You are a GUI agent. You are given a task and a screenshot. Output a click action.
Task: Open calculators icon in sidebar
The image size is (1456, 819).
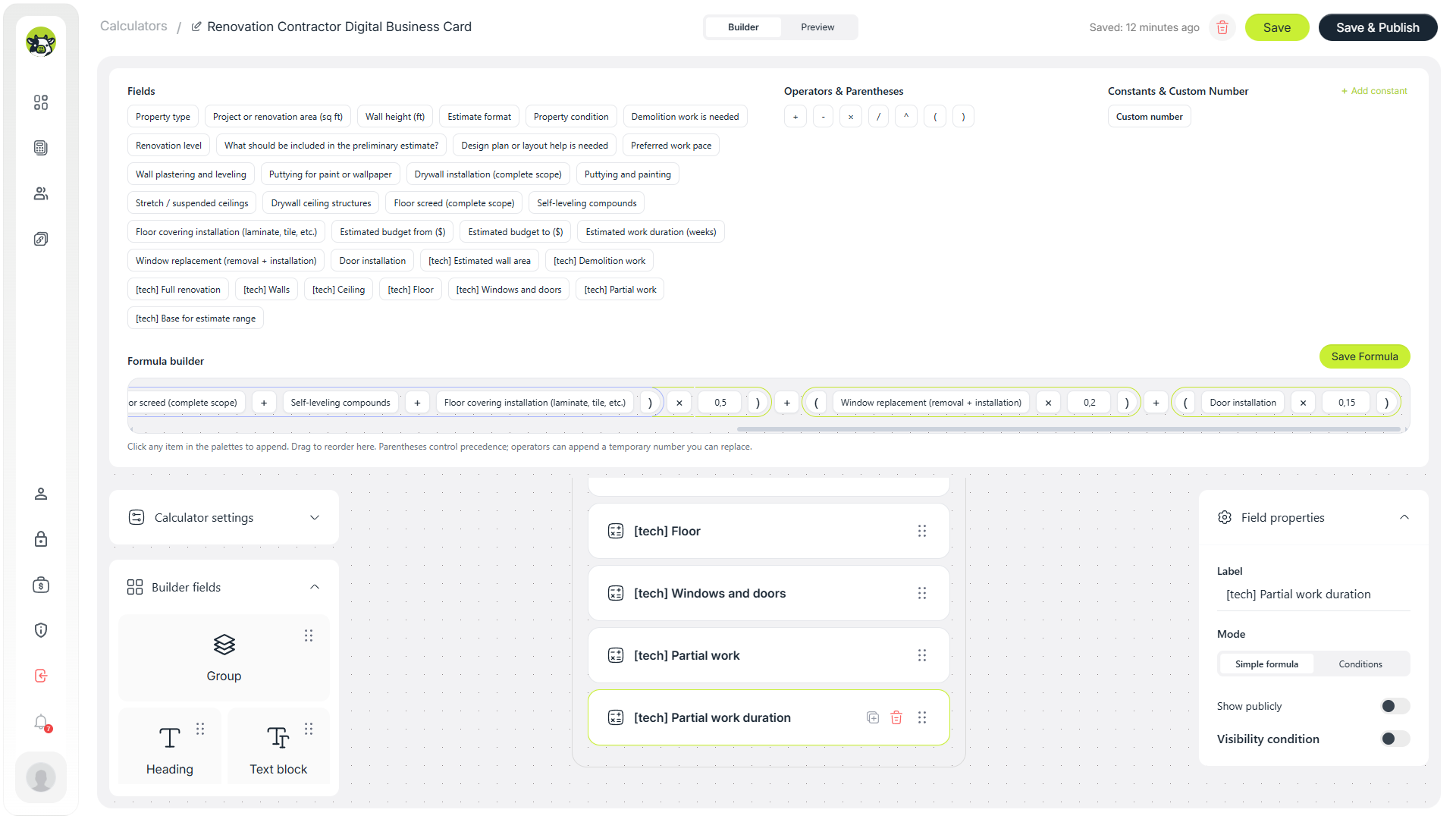(x=41, y=148)
